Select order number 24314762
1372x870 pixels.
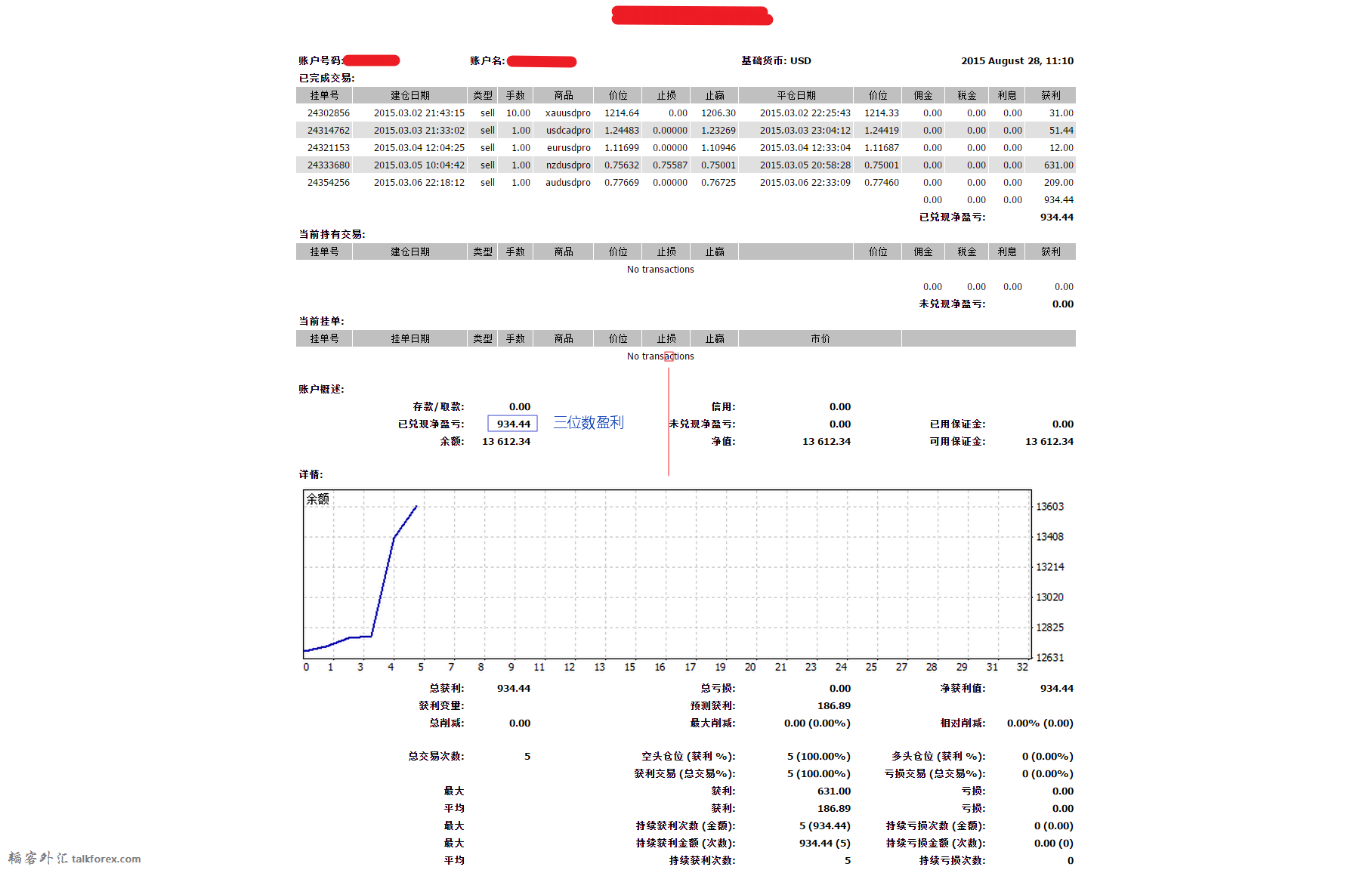click(328, 131)
